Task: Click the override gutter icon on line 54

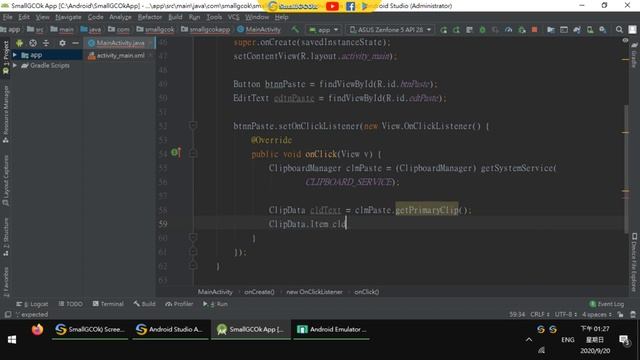Action: tap(176, 153)
